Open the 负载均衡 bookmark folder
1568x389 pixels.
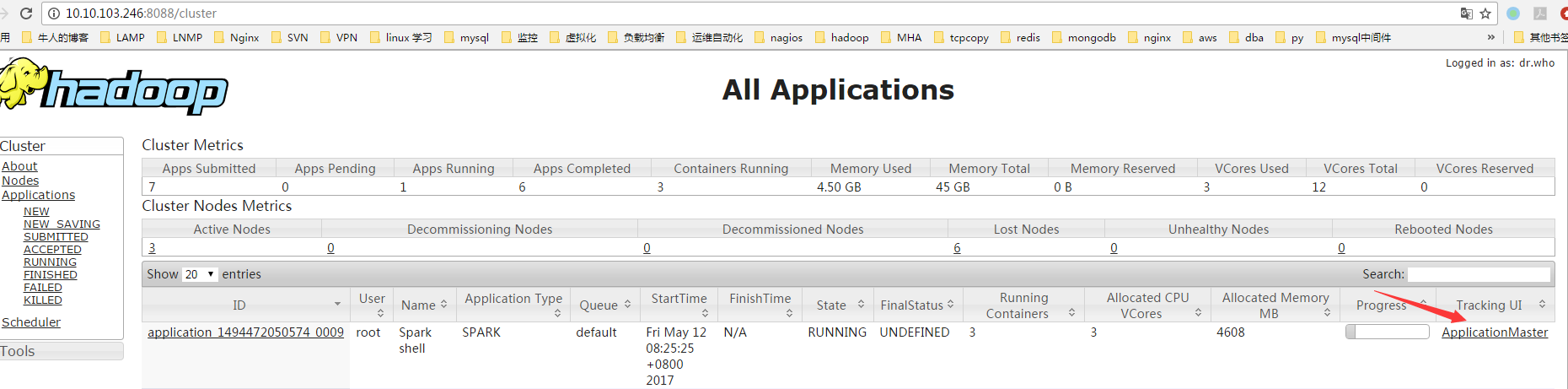click(636, 37)
